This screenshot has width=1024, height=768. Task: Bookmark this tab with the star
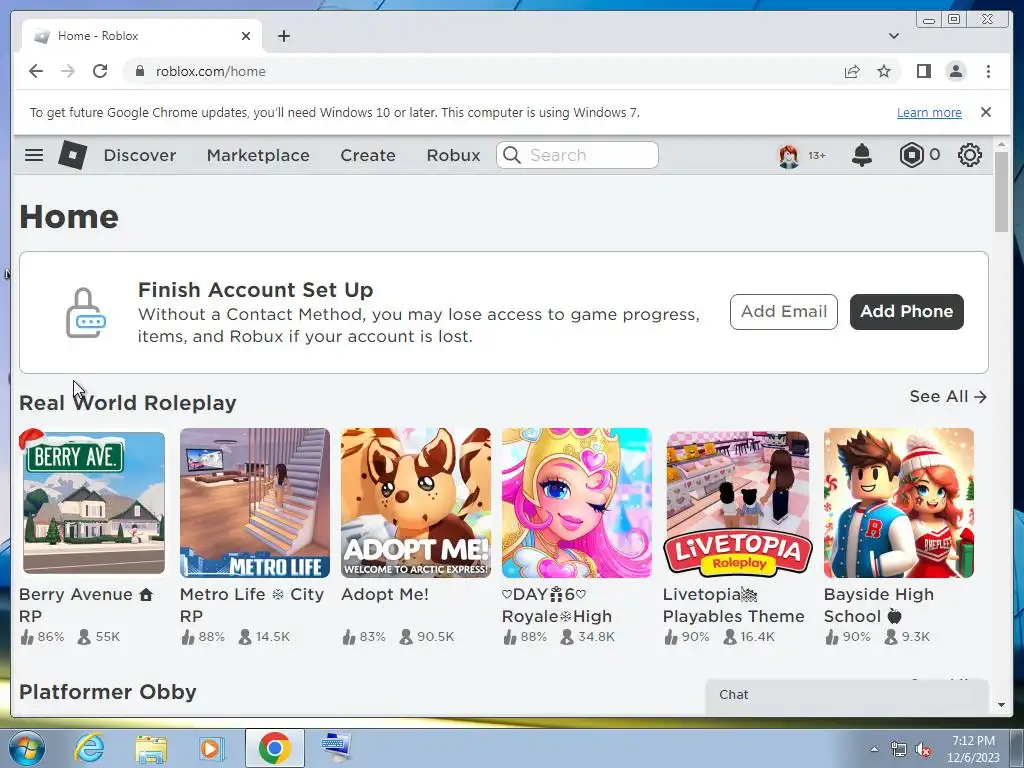tap(884, 71)
